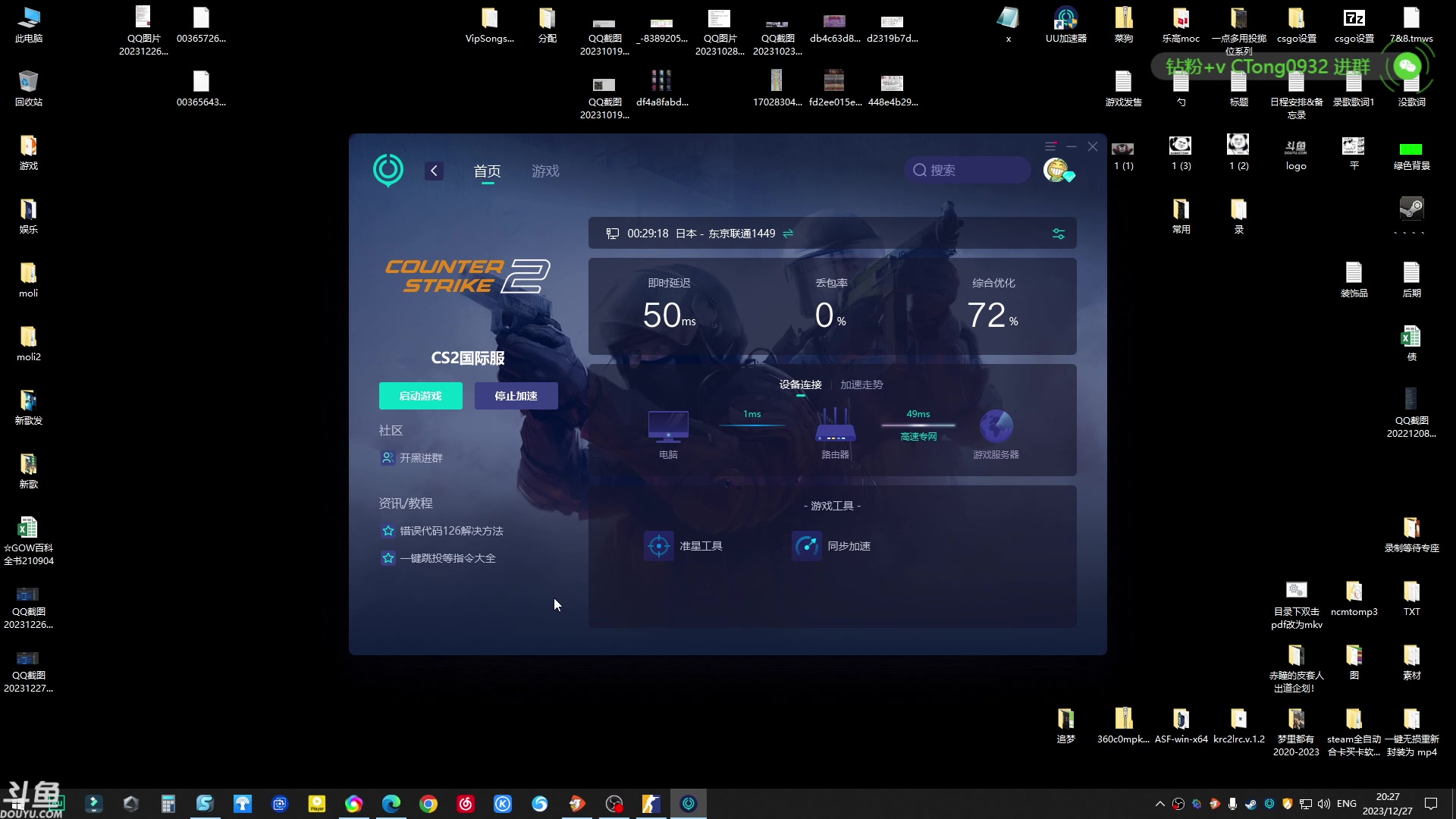
Task: Open the user avatar profile
Action: [x=1056, y=170]
